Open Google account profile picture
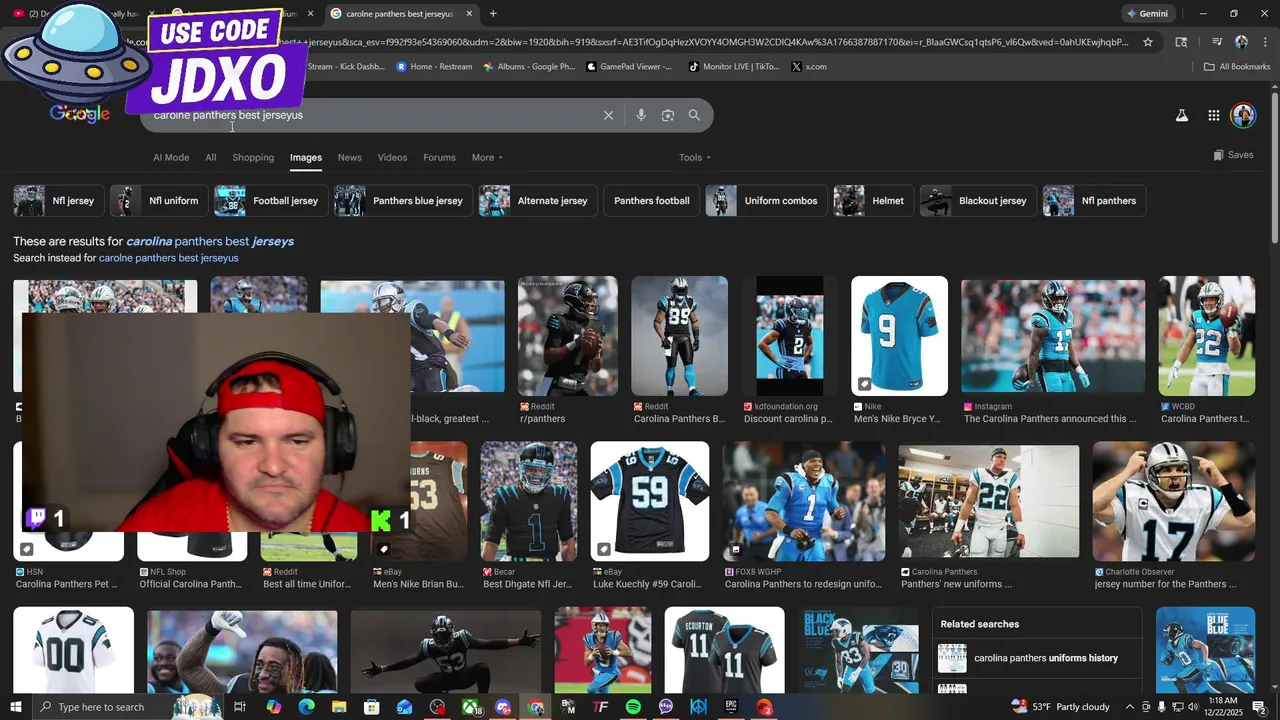The image size is (1280, 720). coord(1243,115)
